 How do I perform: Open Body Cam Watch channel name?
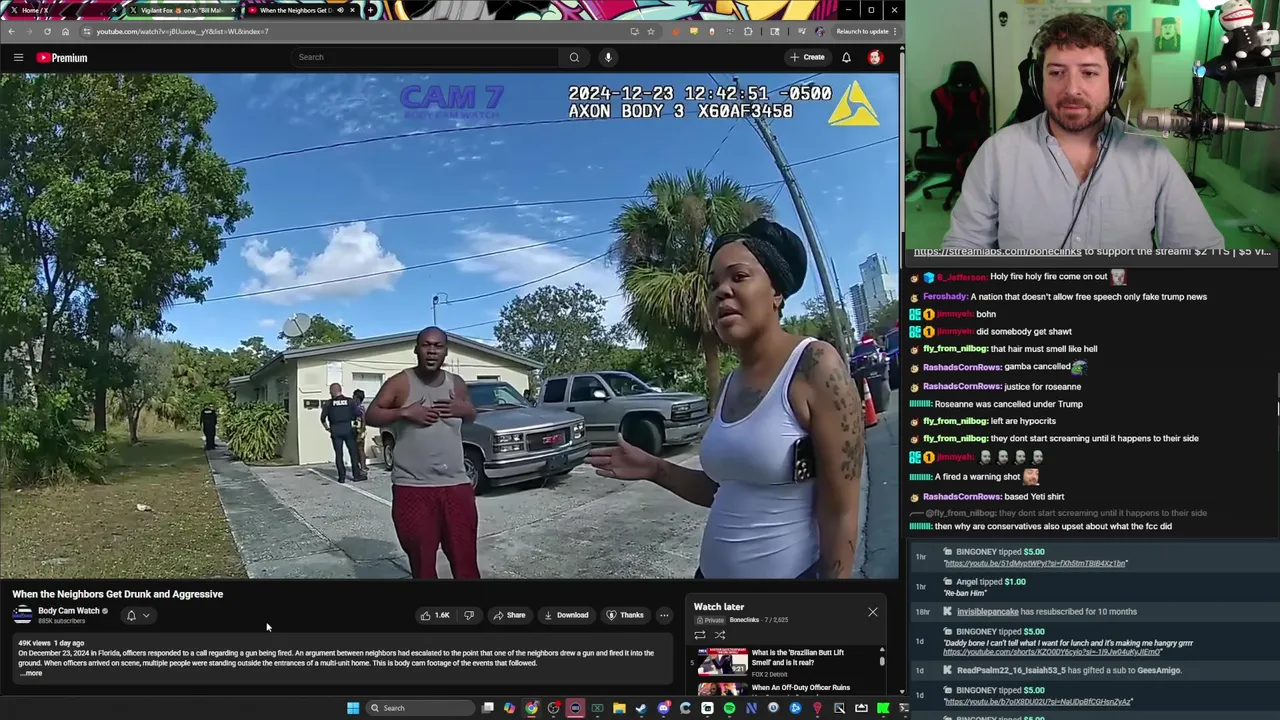[69, 611]
